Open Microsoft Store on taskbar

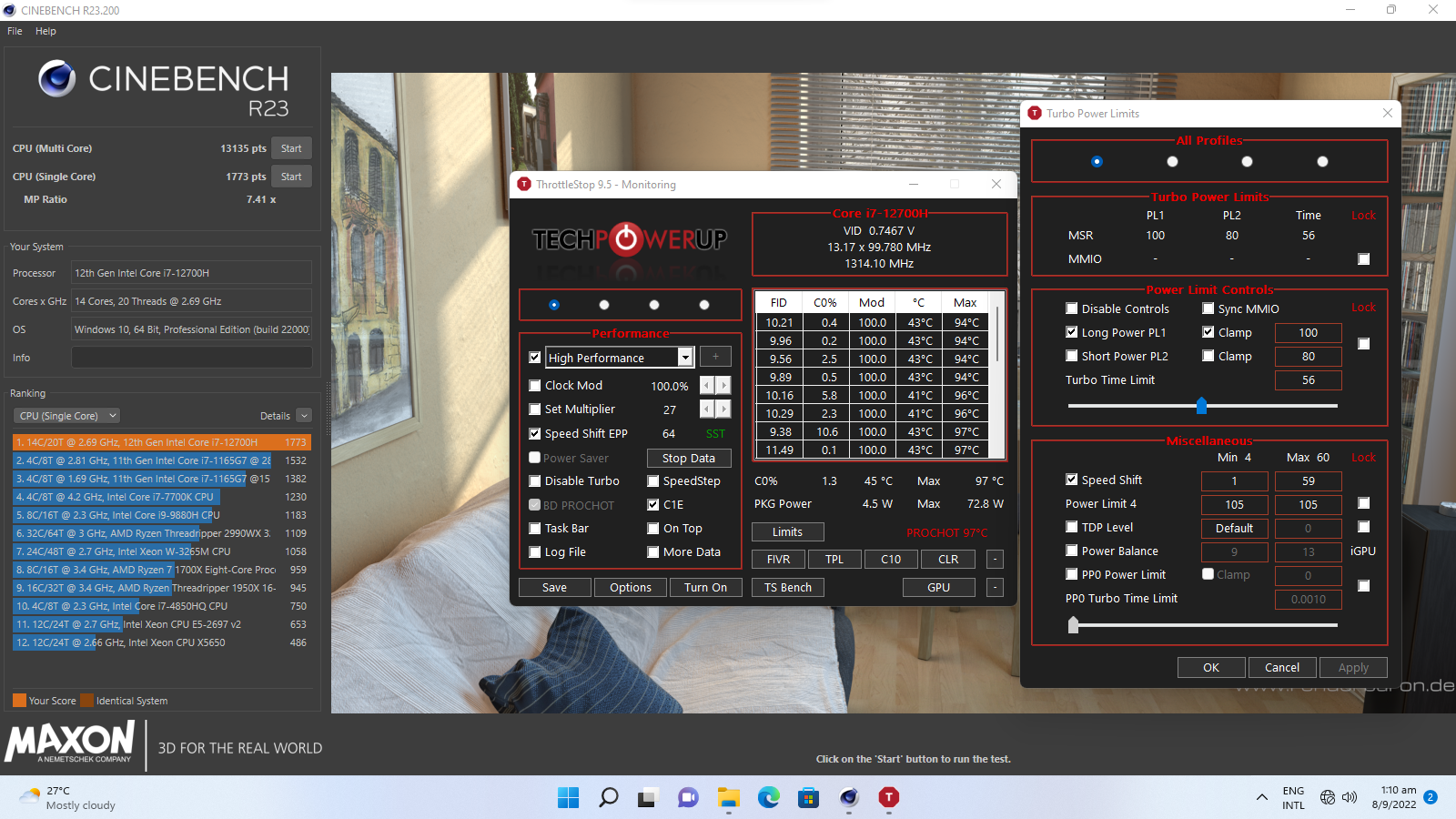point(808,798)
